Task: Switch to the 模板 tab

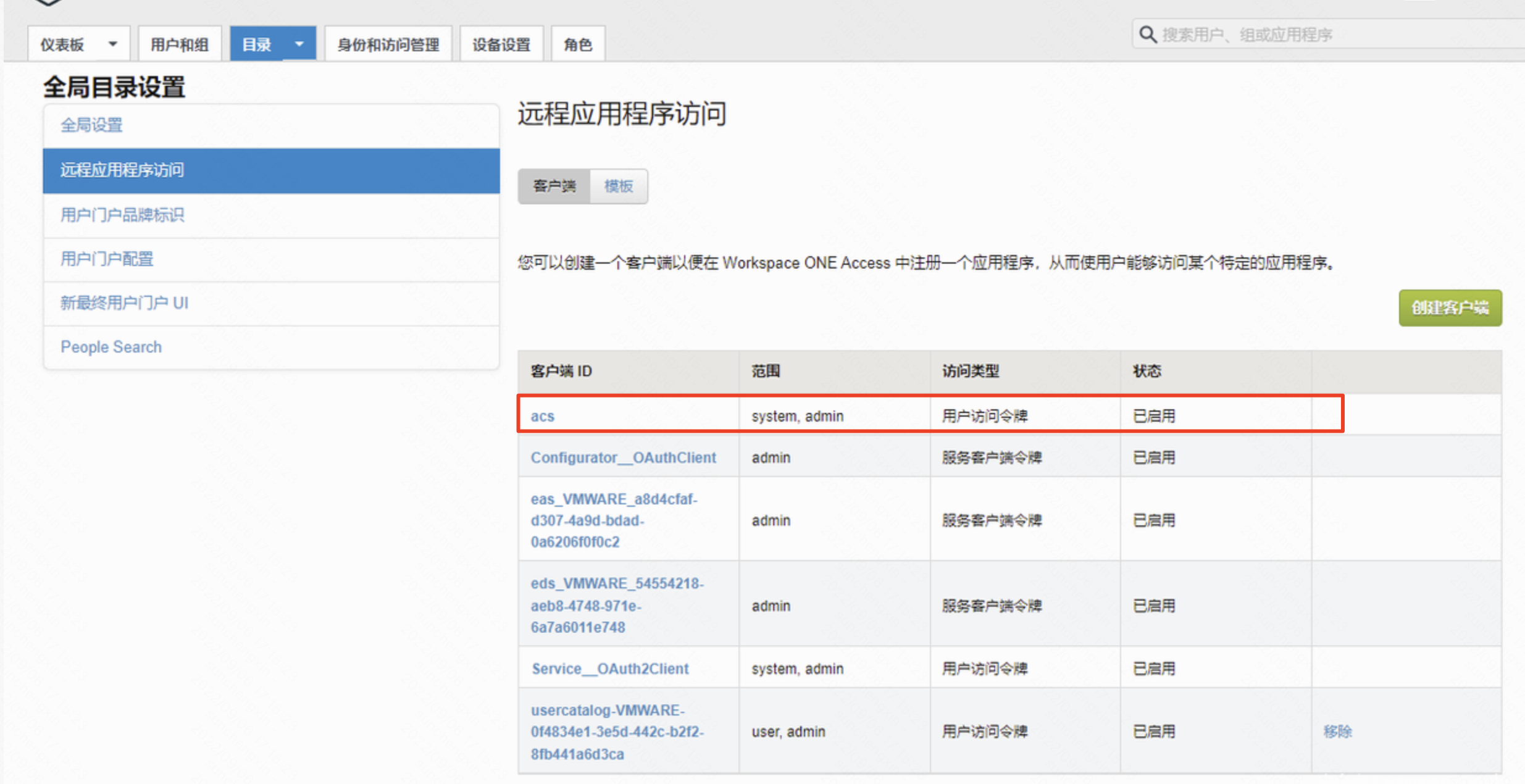Action: pos(619,186)
